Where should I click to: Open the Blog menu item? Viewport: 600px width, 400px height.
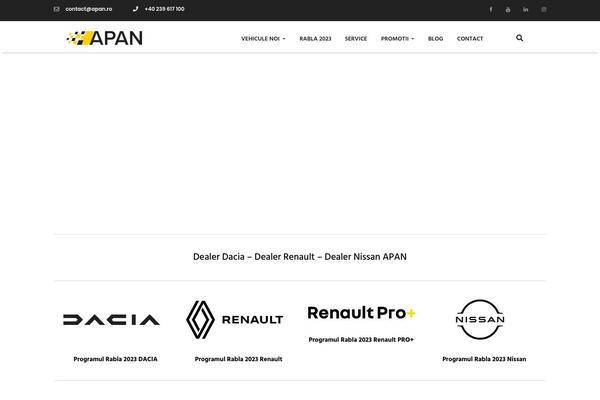[x=435, y=39]
